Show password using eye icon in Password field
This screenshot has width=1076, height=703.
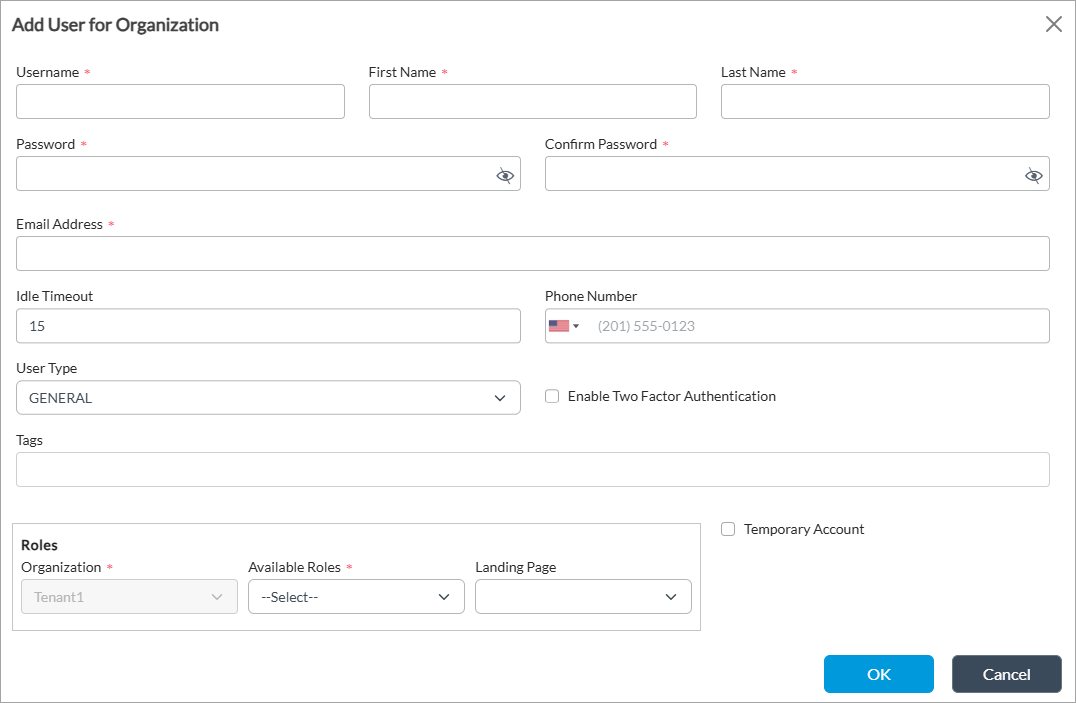click(505, 175)
